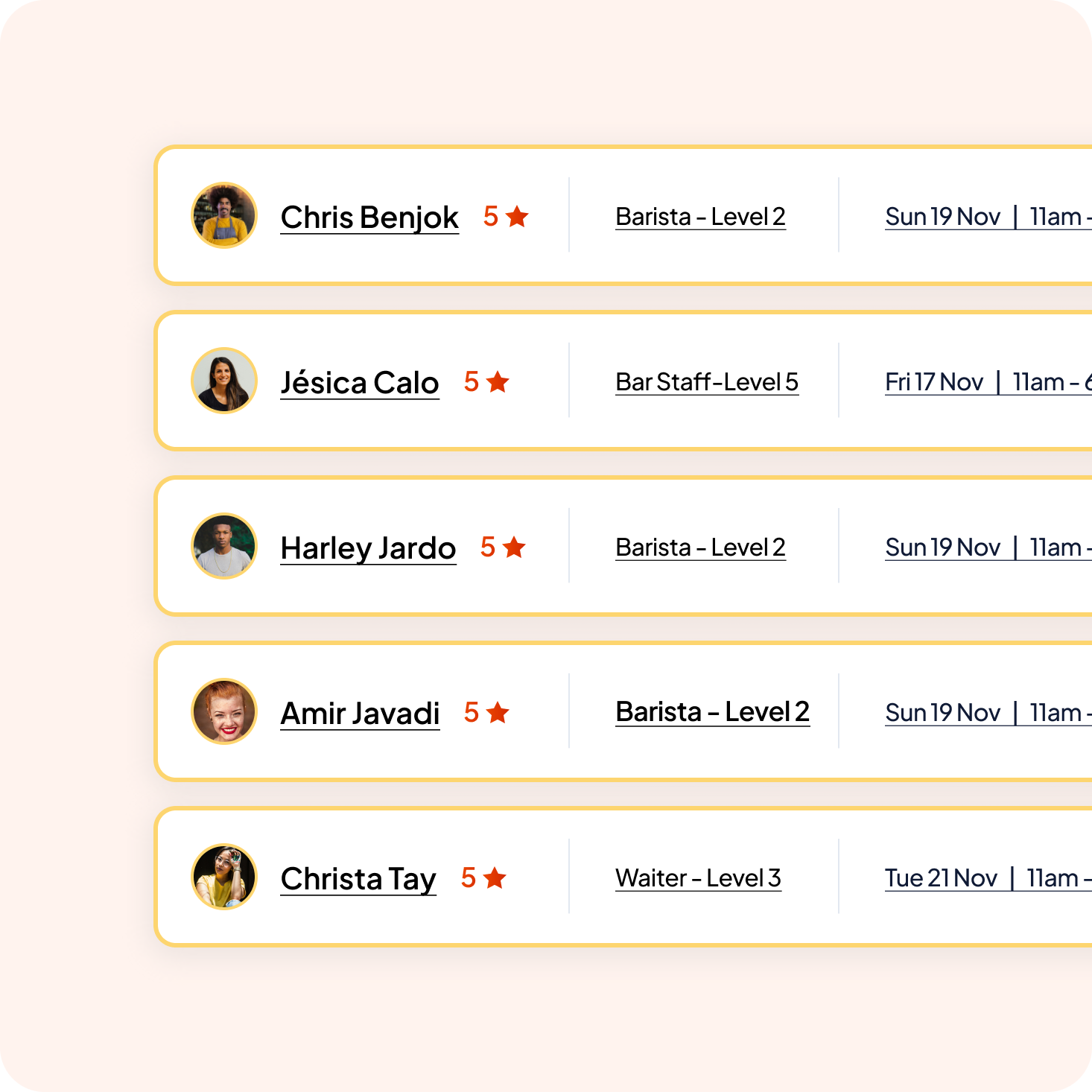Click star icon in Harley Jardo's row
The image size is (1092, 1092).
coord(514,547)
